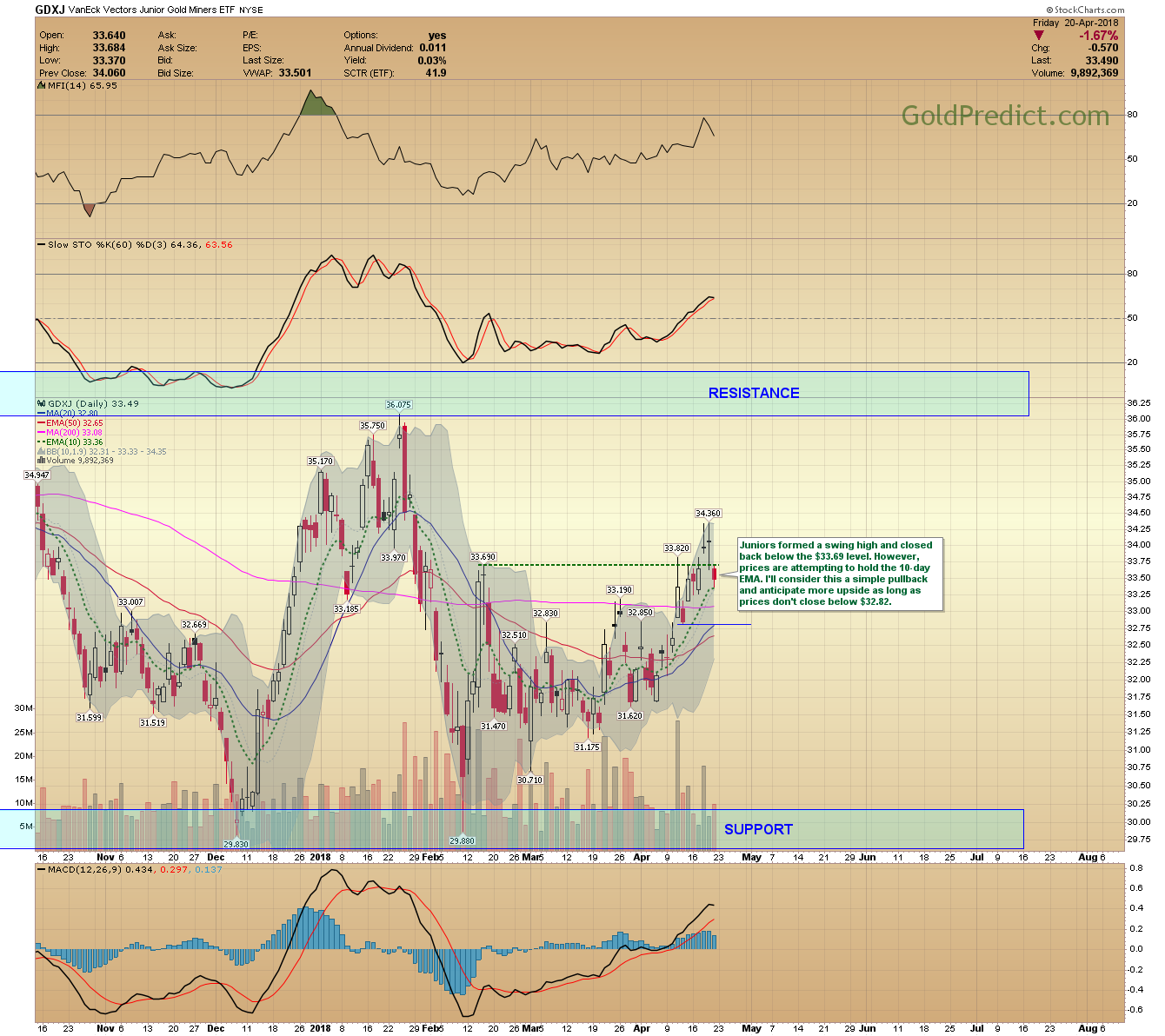Click the GoldPredict.com watermark link
The image size is (1165, 1036).
click(x=1005, y=116)
